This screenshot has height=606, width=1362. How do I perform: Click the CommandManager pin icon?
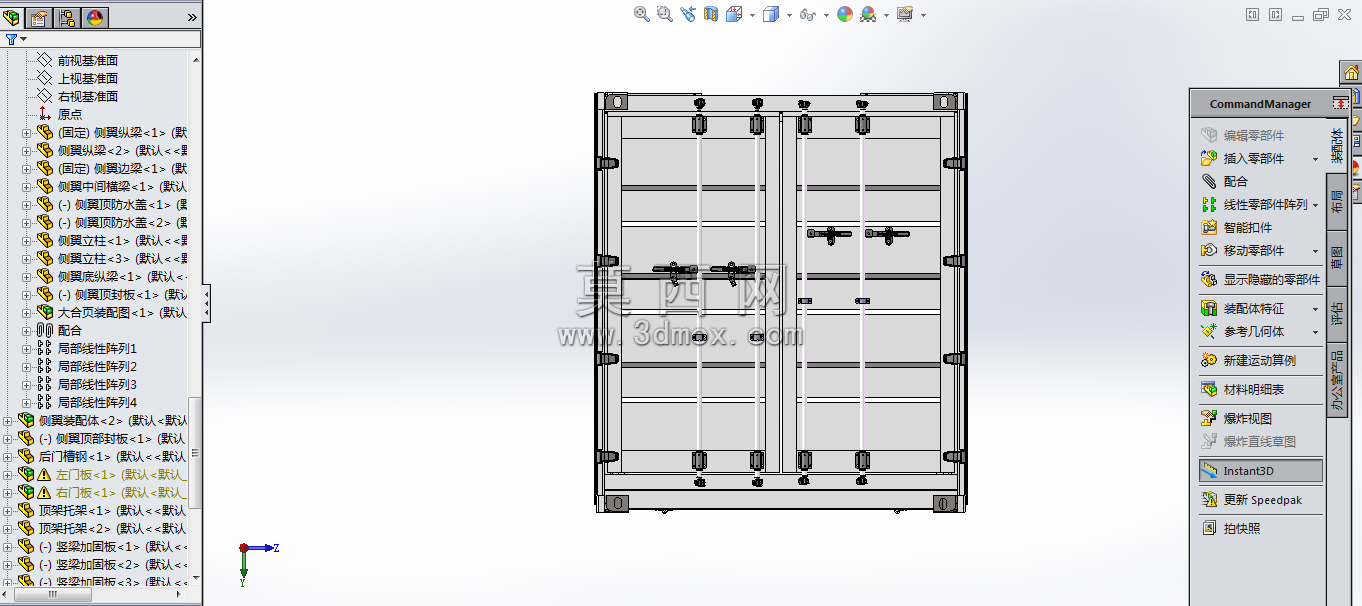point(1340,103)
